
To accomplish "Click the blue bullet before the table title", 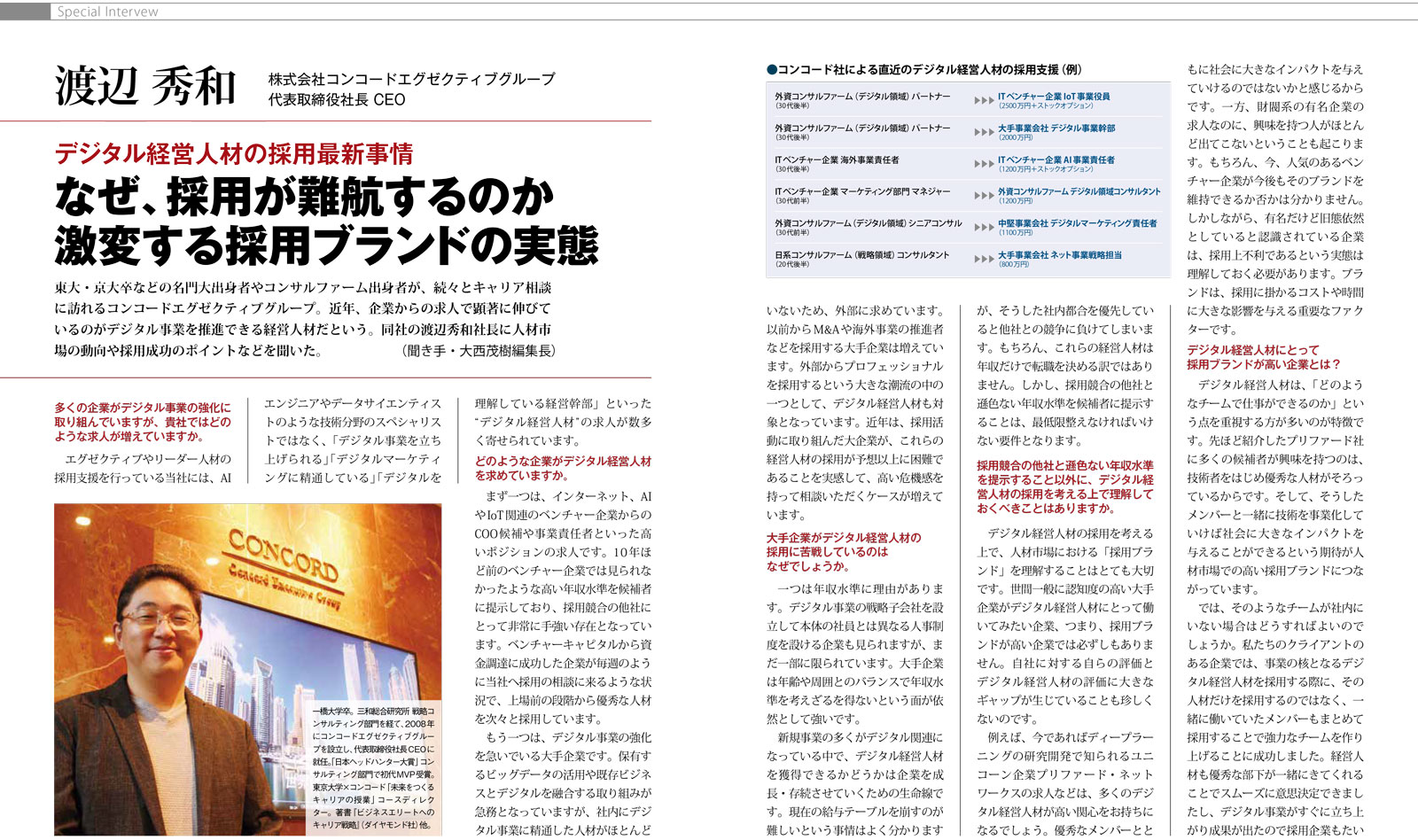I will click(772, 69).
